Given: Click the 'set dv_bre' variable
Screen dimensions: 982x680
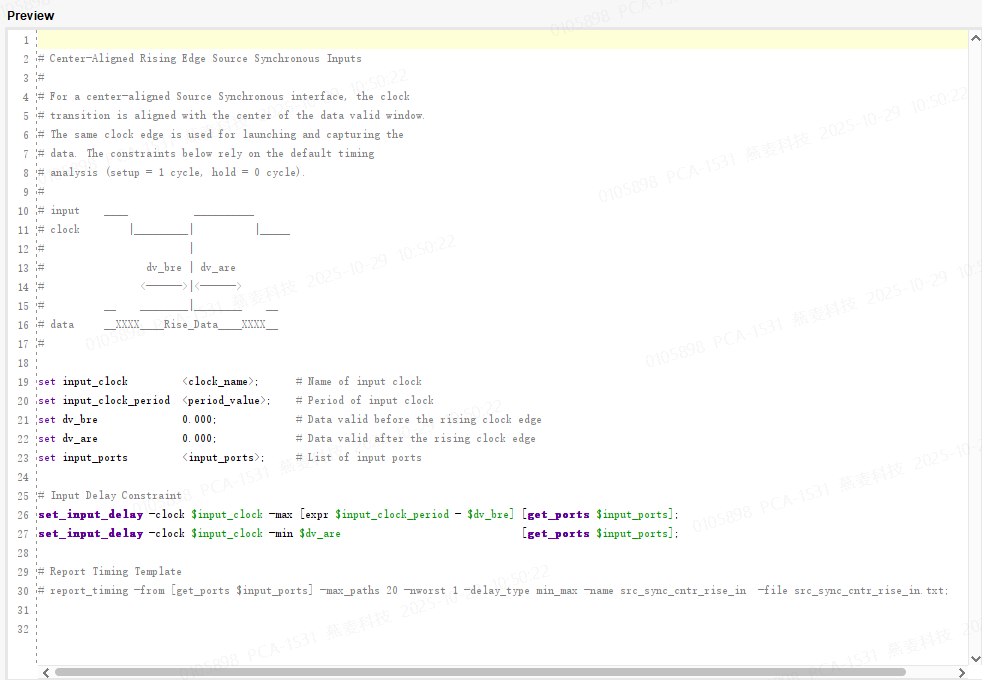Looking at the screenshot, I should (x=68, y=420).
